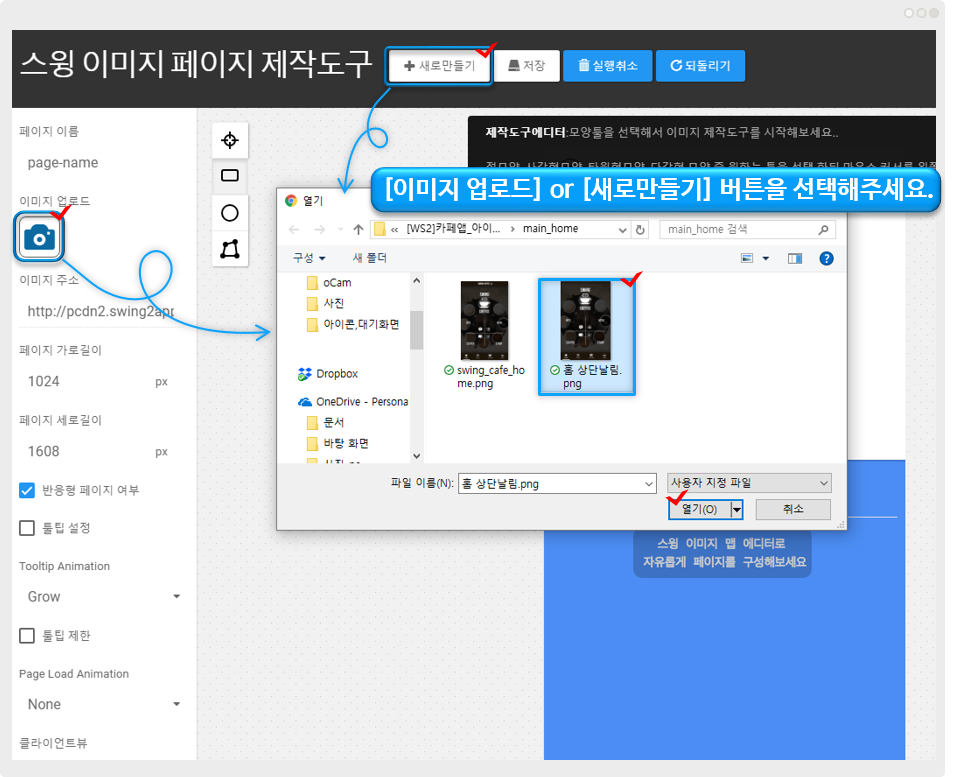
Task: Click the up-arrow parent folder icon
Action: tap(358, 229)
